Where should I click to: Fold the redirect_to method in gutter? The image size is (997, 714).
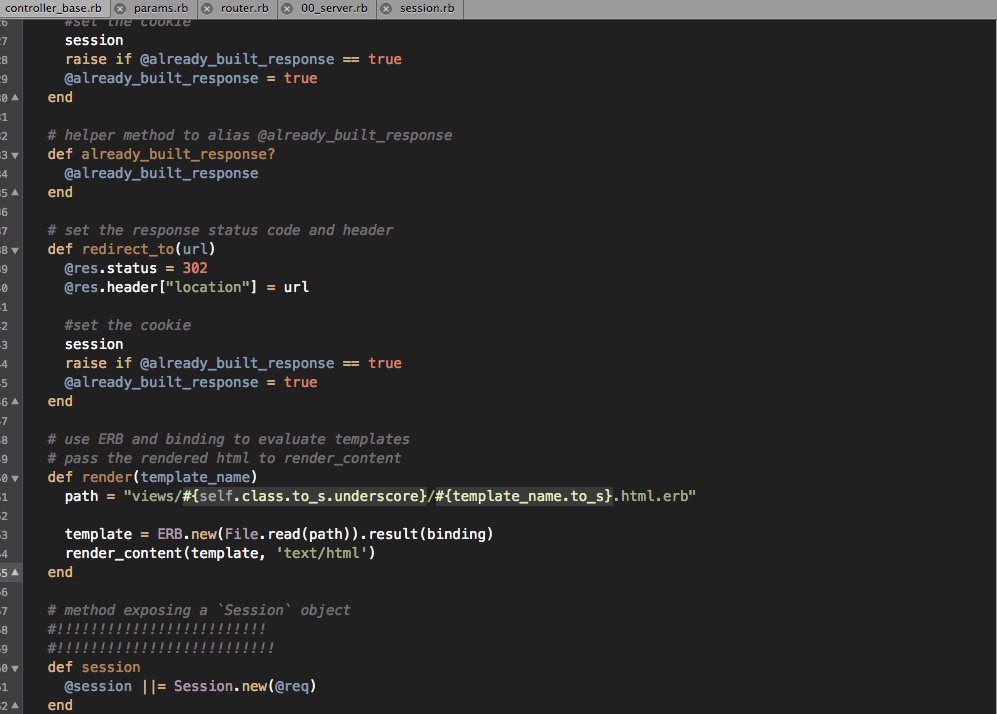coord(14,250)
